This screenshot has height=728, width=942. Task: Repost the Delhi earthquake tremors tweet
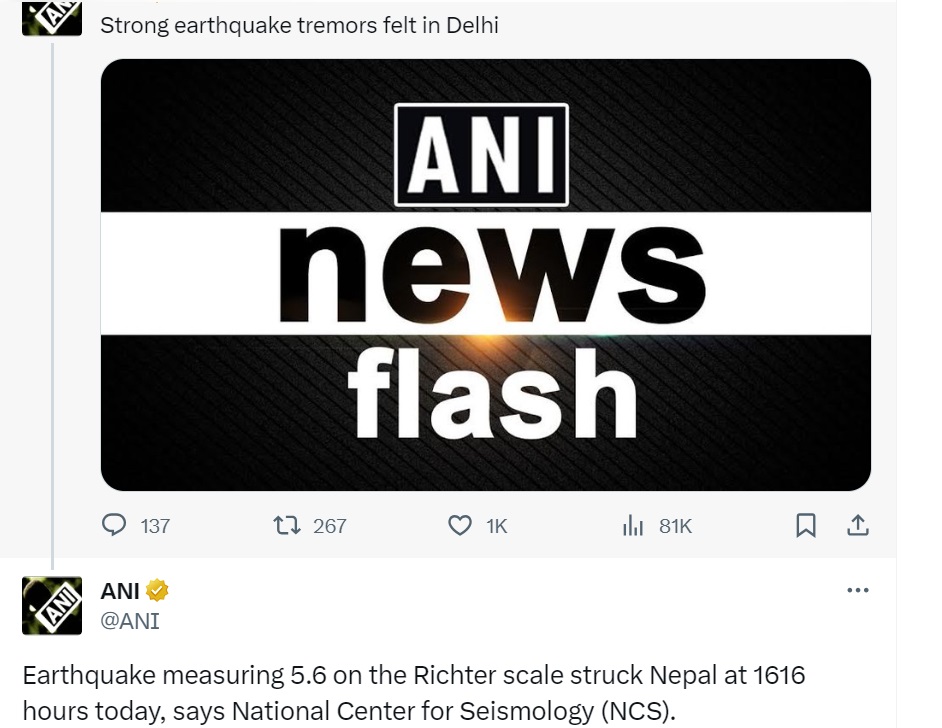tap(285, 525)
